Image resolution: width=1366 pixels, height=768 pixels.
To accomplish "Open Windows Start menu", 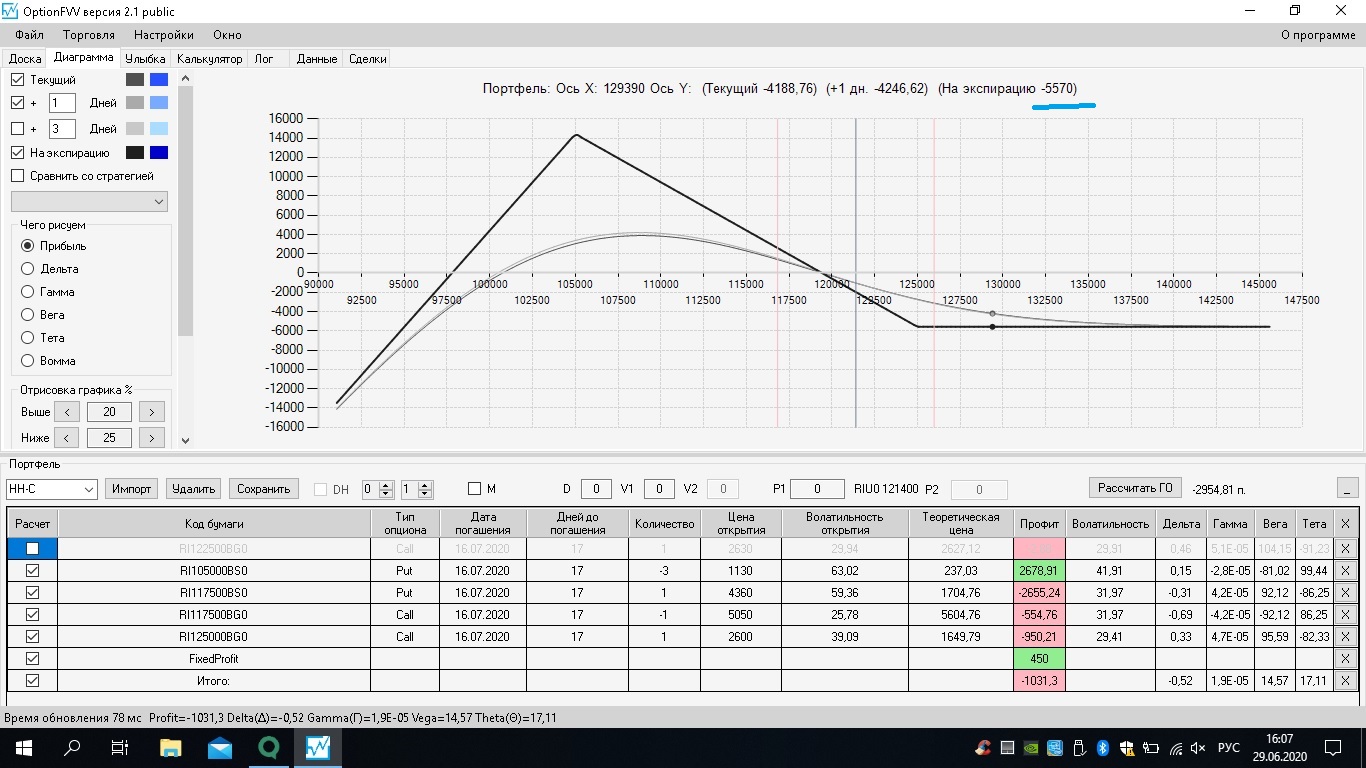I will point(23,747).
